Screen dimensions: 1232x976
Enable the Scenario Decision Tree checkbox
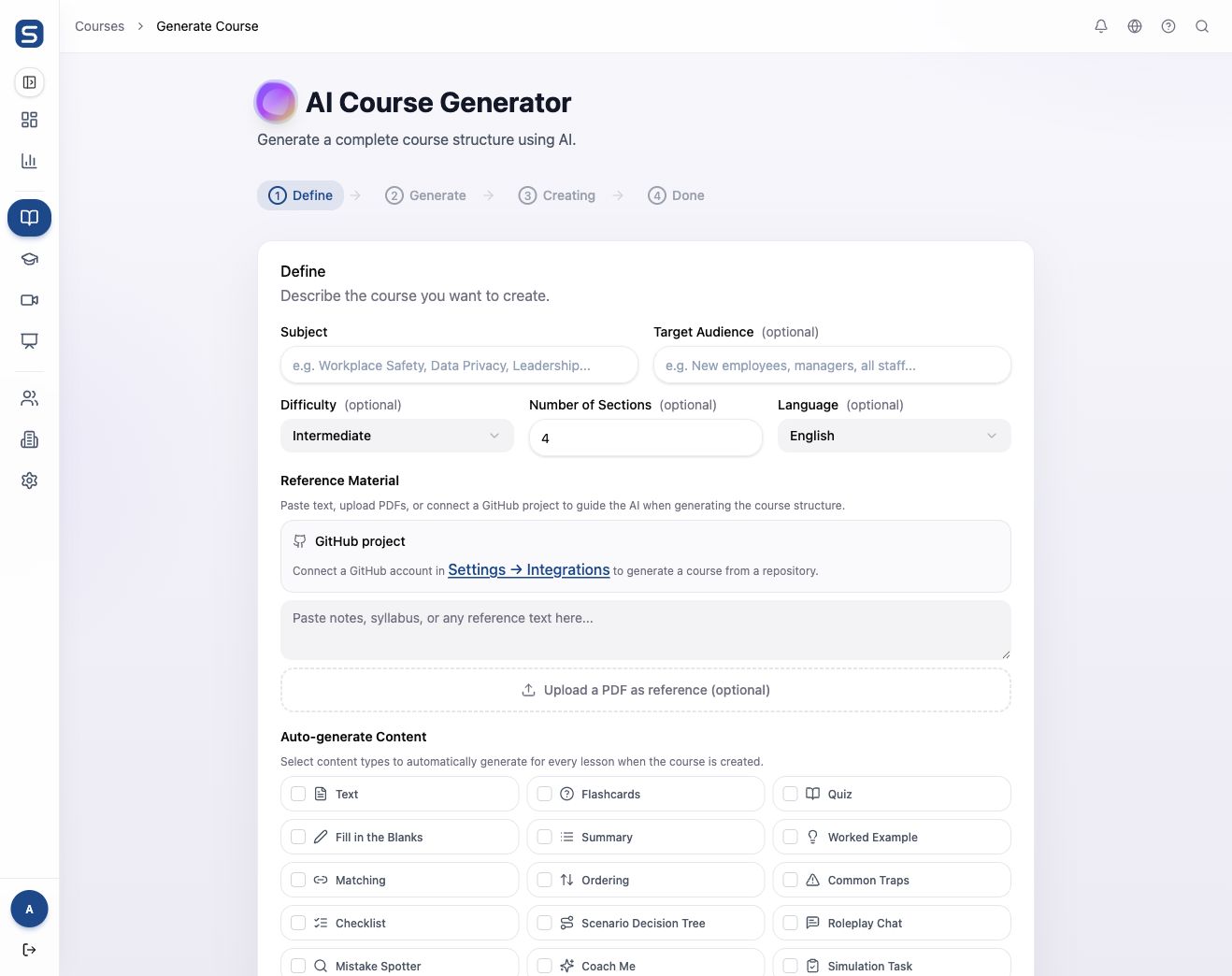(x=545, y=923)
